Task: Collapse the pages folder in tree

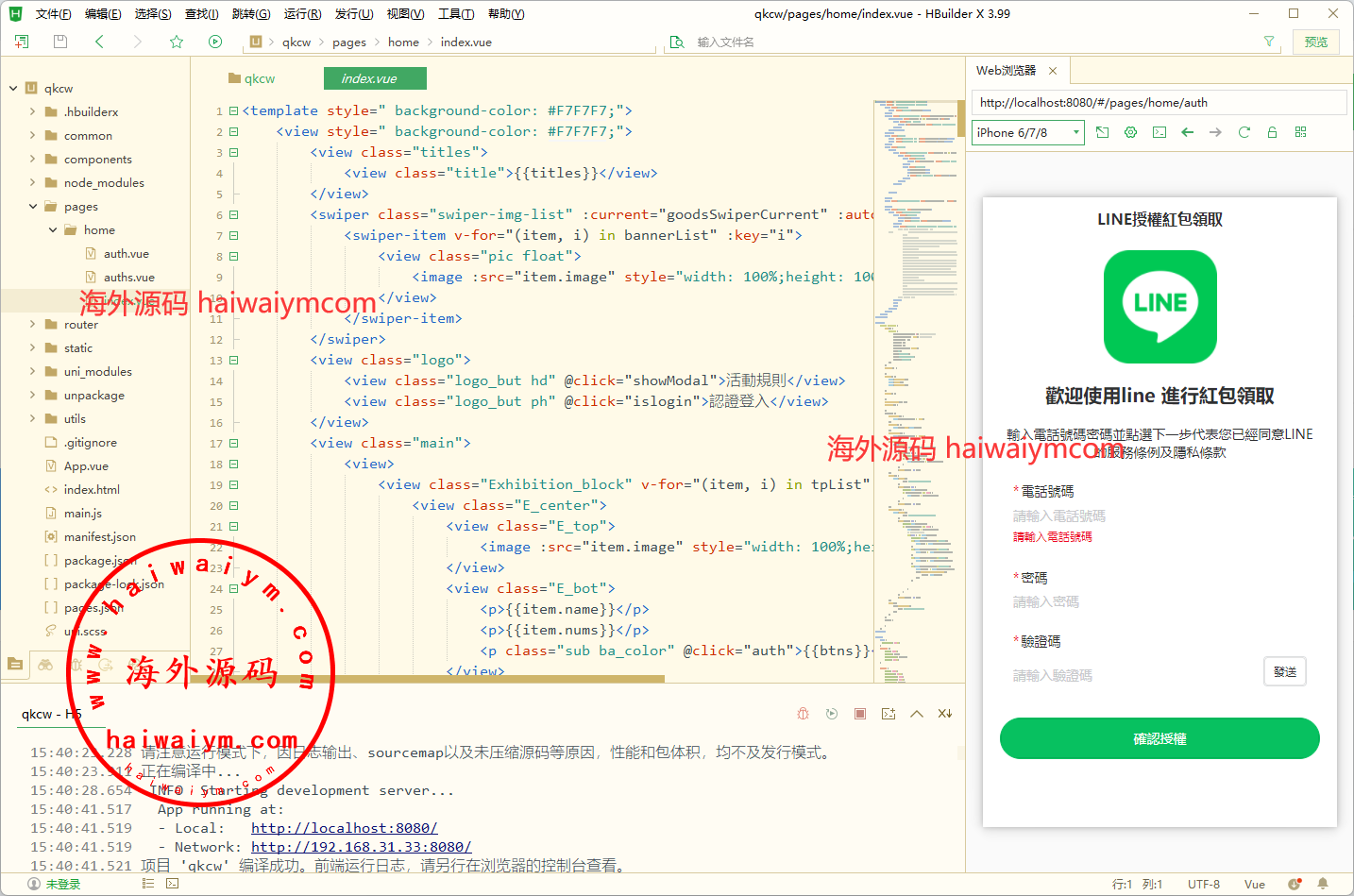Action: [x=33, y=206]
